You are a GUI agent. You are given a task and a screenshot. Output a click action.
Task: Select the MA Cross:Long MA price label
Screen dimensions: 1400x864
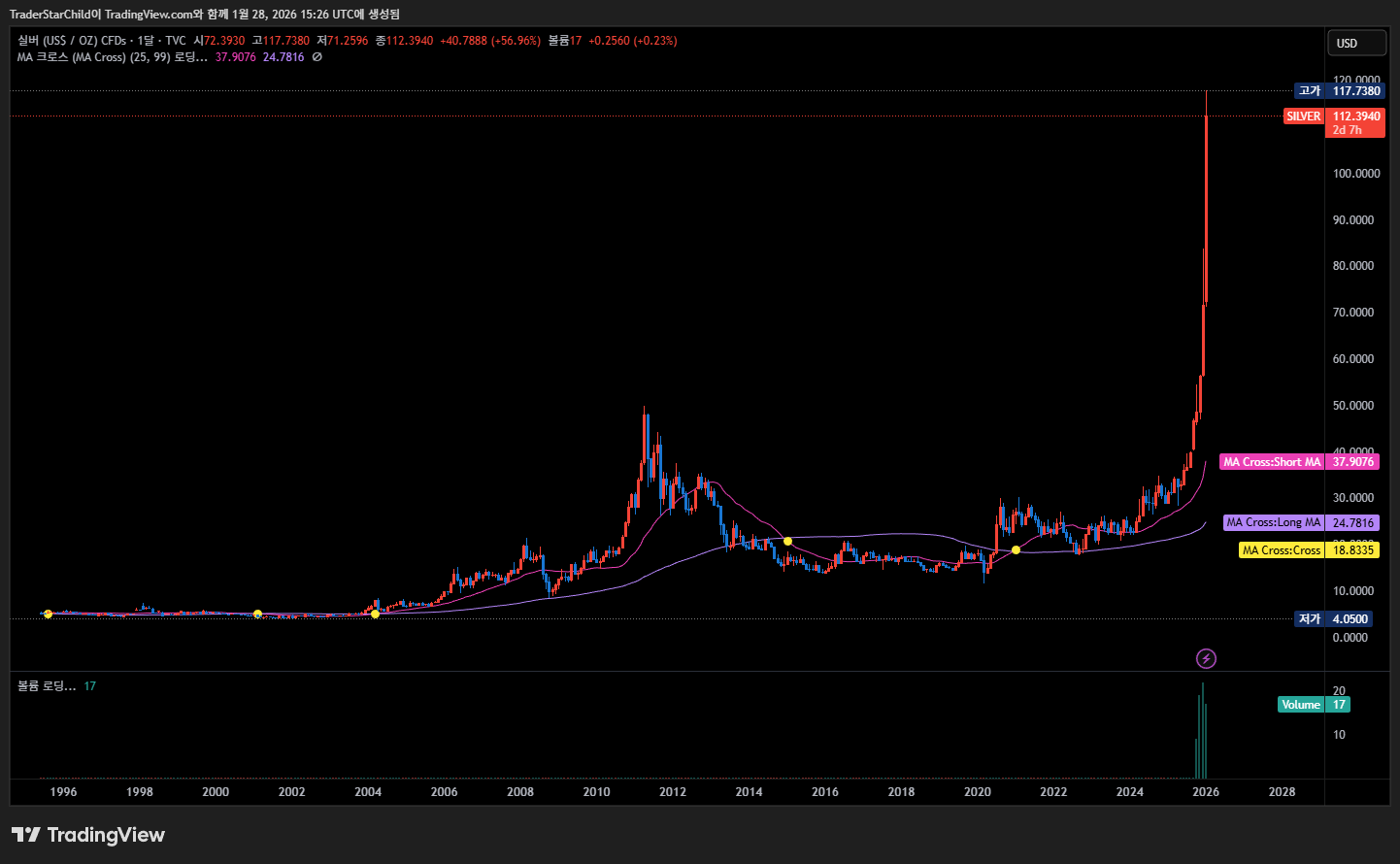1273,522
